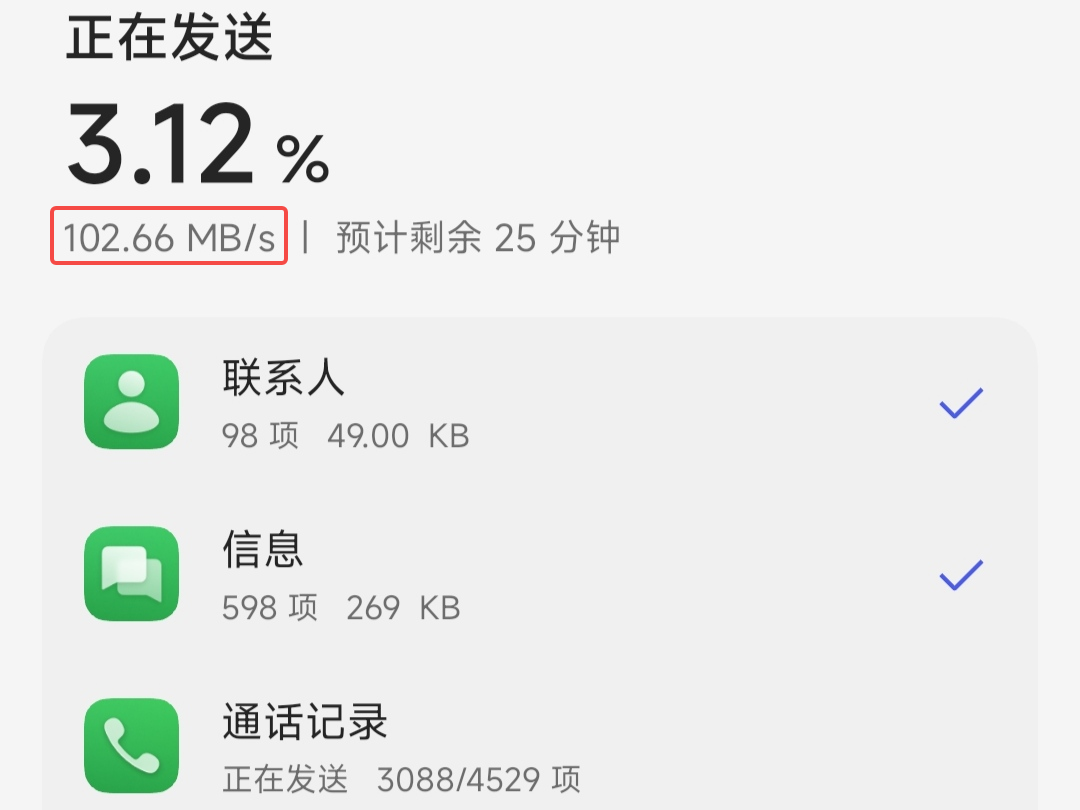This screenshot has width=1080, height=810.
Task: Click the blue checkmark beside 联系人
Action: (962, 403)
